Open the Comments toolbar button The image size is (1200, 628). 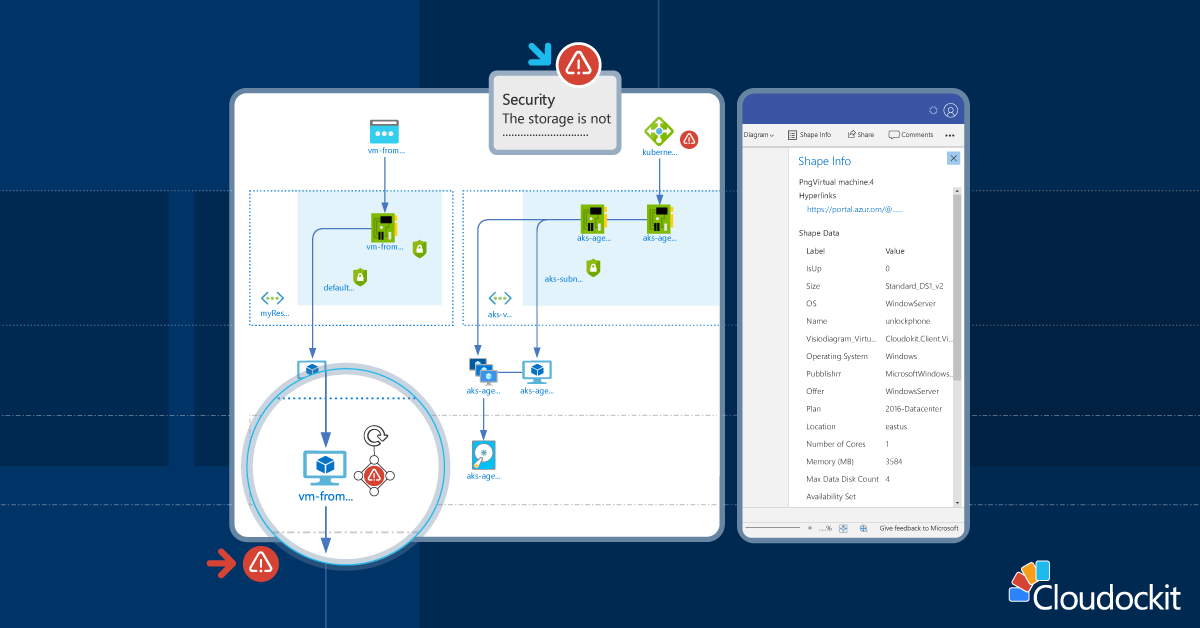pyautogui.click(x=911, y=135)
